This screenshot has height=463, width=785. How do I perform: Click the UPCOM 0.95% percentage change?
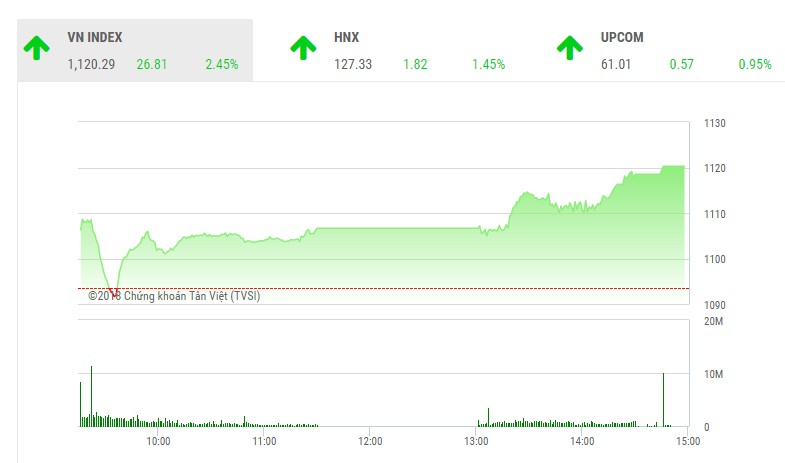[x=755, y=64]
